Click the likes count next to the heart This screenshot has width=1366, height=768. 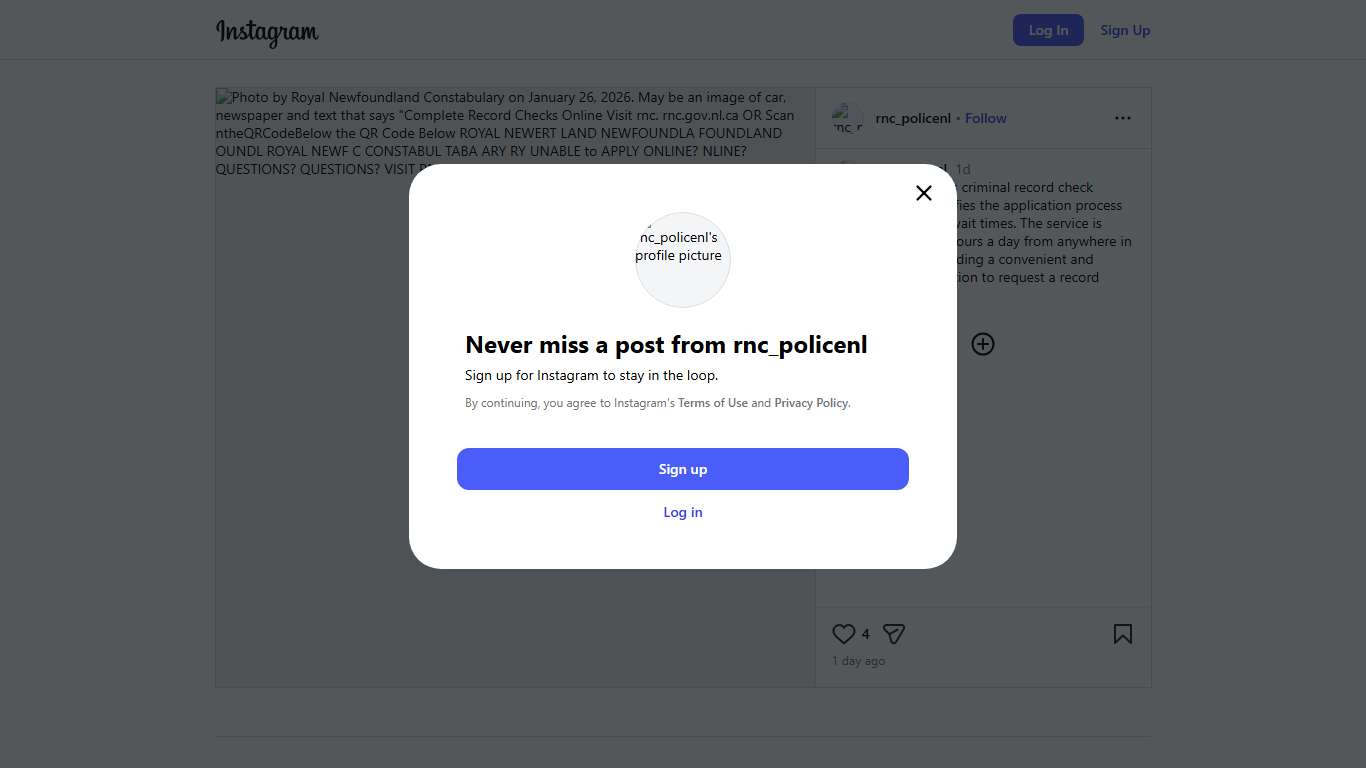[866, 634]
